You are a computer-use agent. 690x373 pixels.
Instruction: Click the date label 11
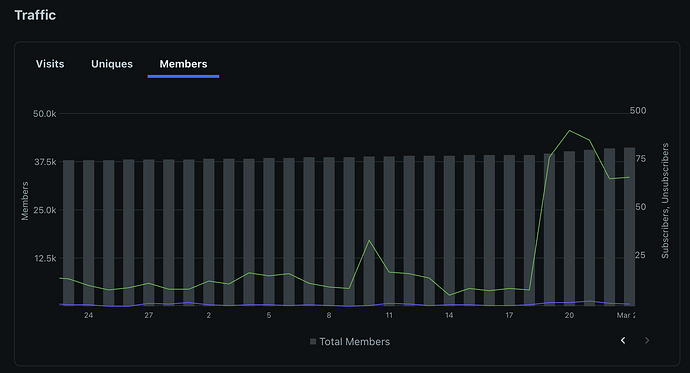point(389,315)
